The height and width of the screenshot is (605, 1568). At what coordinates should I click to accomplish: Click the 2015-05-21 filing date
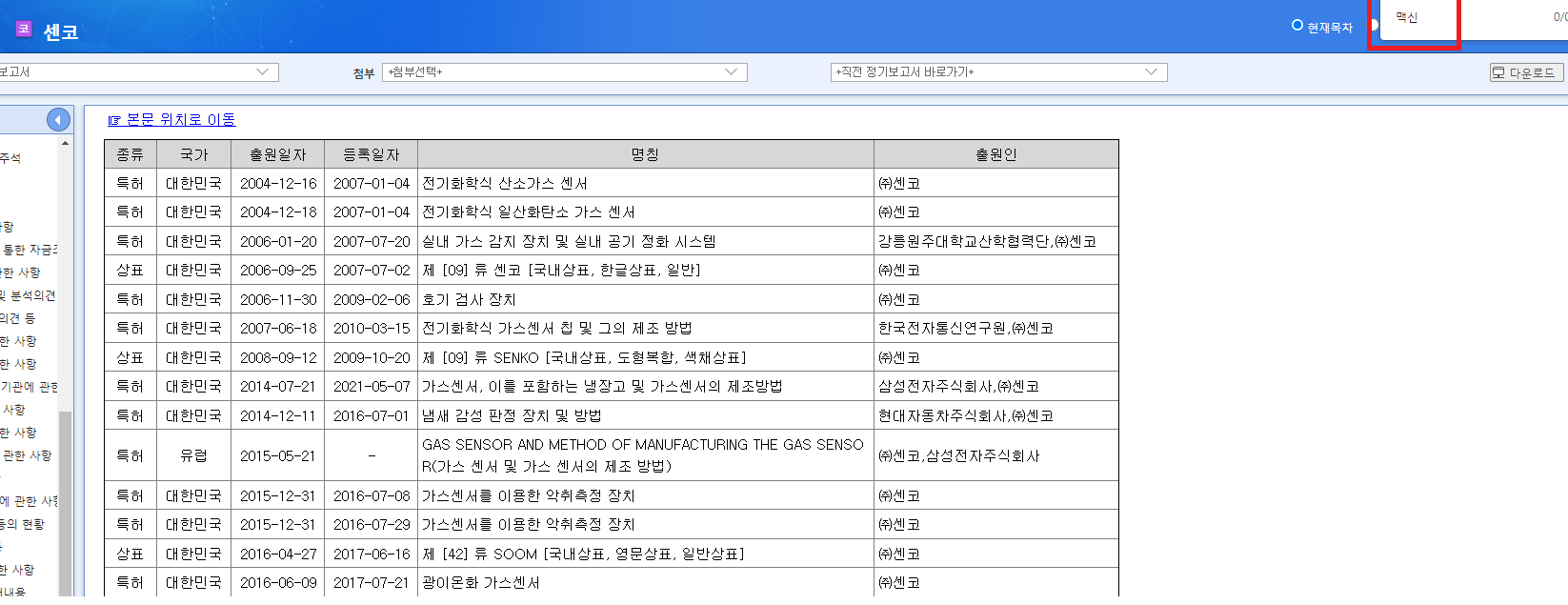[x=278, y=455]
